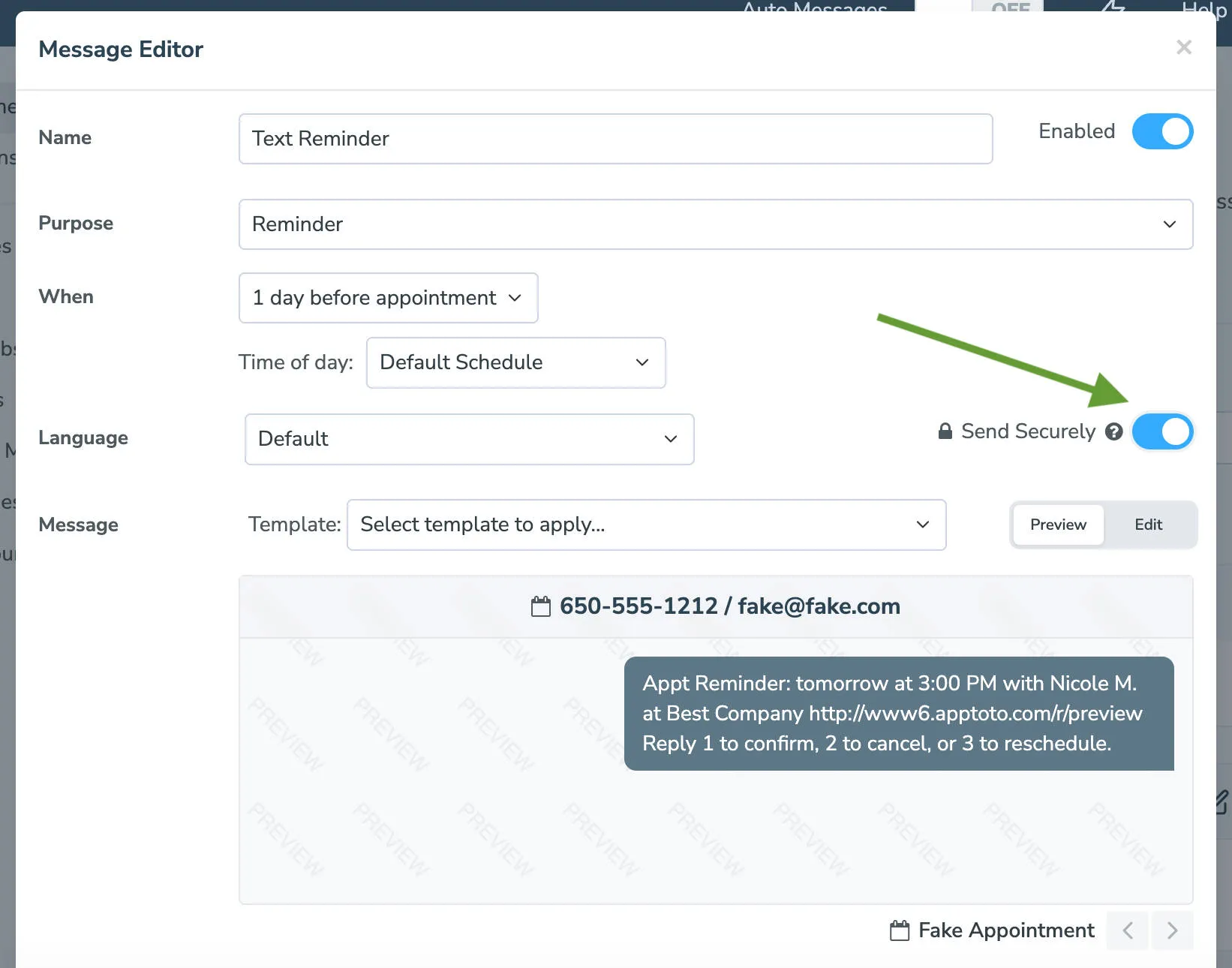Click the calendar icon next to 650-555-1212
This screenshot has width=1232, height=968.
pyautogui.click(x=542, y=606)
